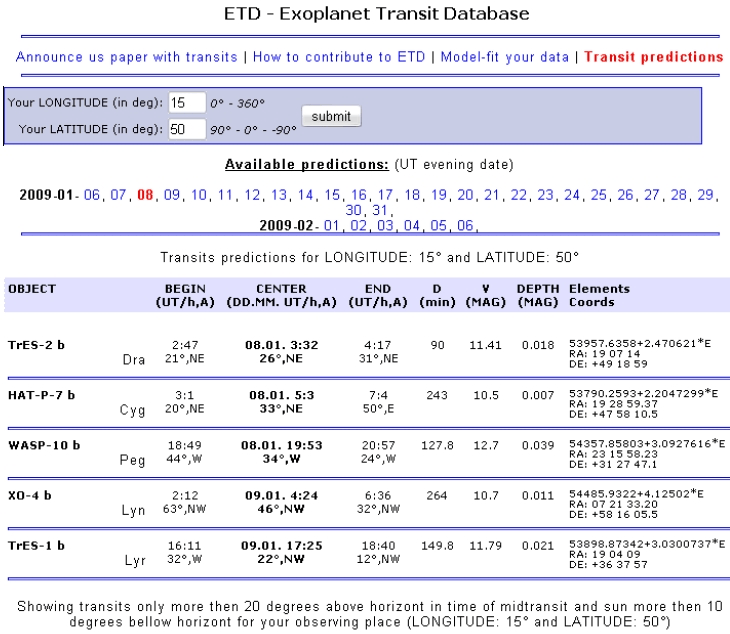Image resolution: width=730 pixels, height=634 pixels.
Task: Select prediction date 2009-01-11
Action: point(225,195)
